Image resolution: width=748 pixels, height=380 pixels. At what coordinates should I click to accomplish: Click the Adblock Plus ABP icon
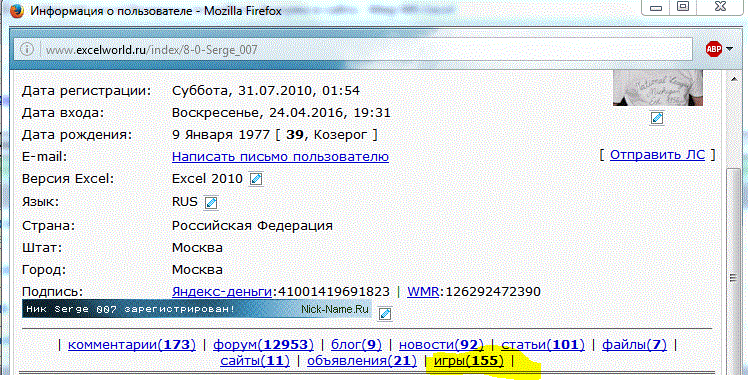(x=714, y=49)
